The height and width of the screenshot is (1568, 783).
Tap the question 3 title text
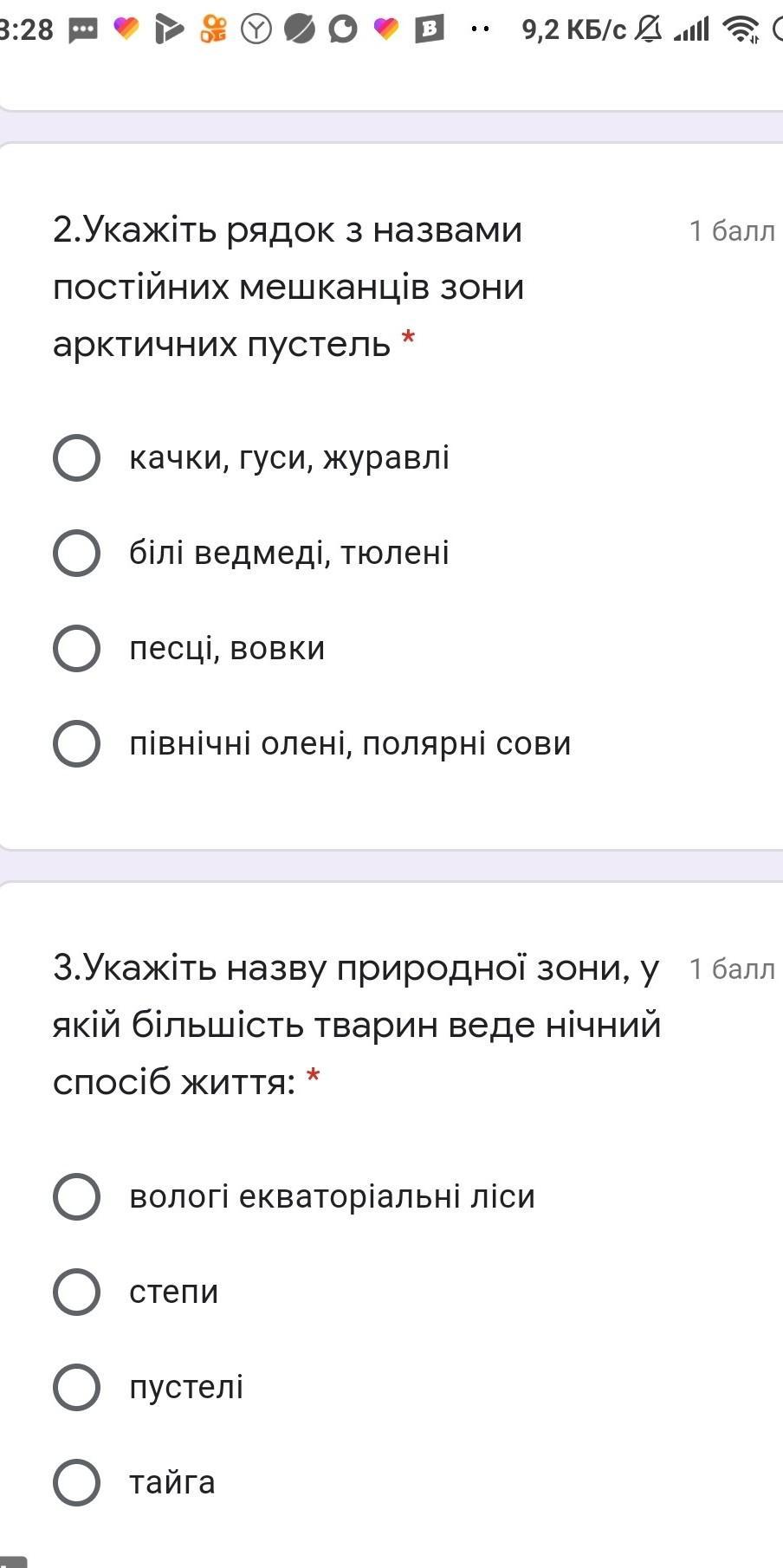point(356,1025)
